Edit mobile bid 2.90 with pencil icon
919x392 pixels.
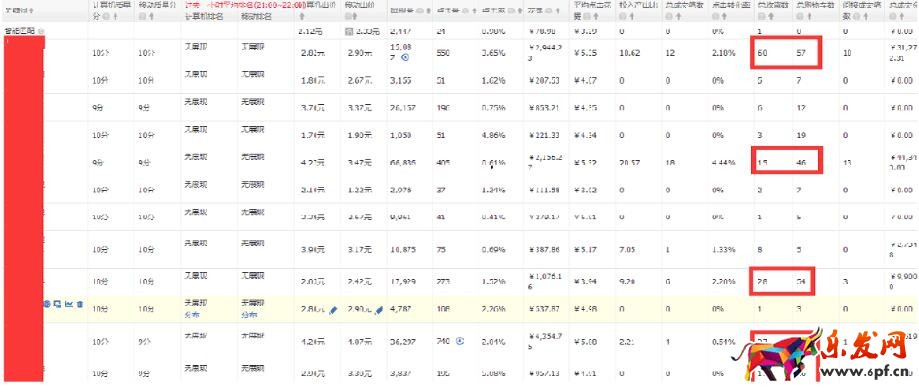[378, 309]
